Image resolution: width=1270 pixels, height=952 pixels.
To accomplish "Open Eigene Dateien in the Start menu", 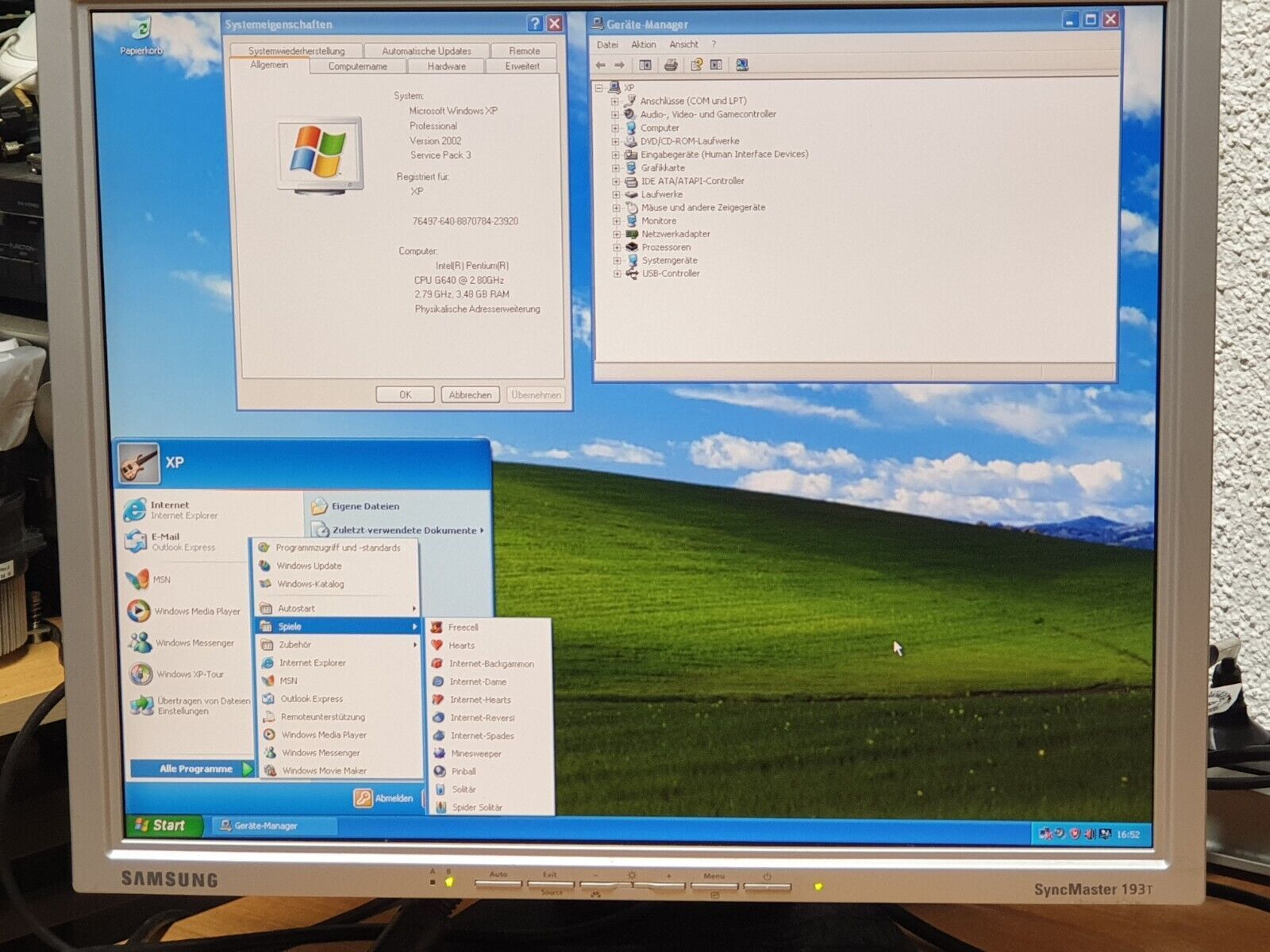I will point(365,506).
